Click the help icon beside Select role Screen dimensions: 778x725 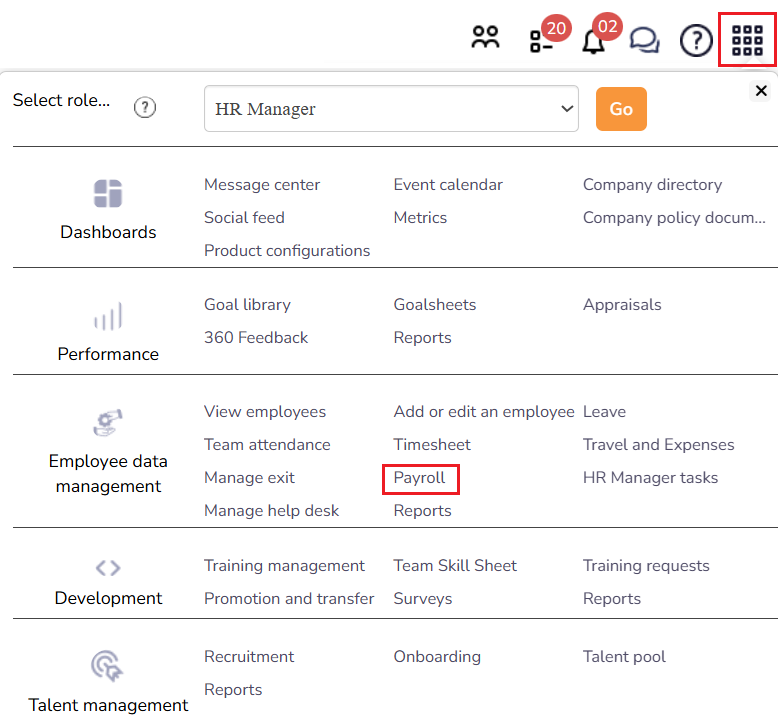point(145,108)
